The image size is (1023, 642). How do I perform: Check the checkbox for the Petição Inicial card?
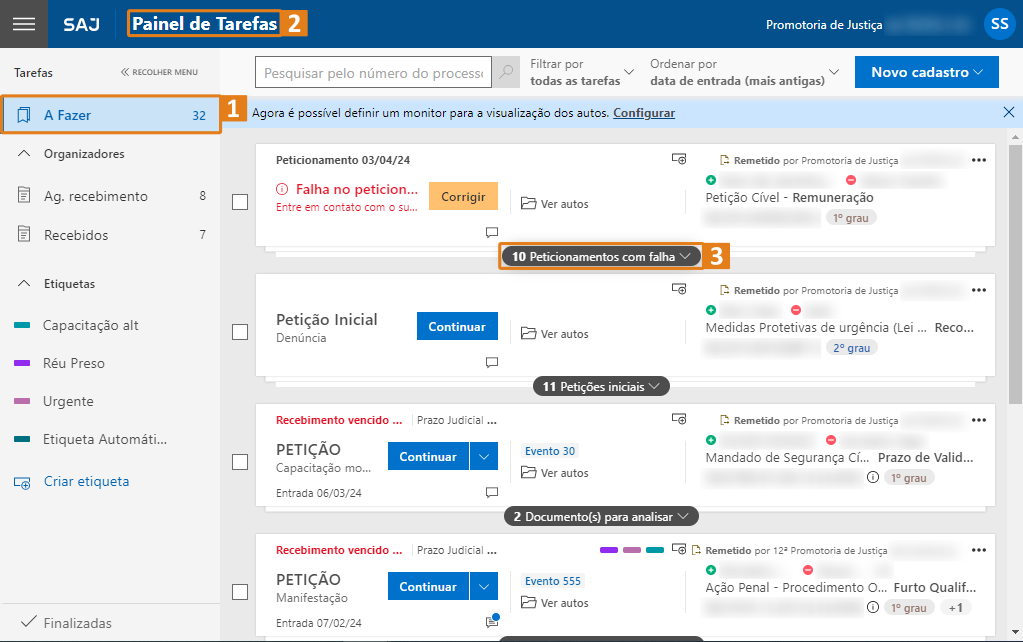click(x=239, y=331)
